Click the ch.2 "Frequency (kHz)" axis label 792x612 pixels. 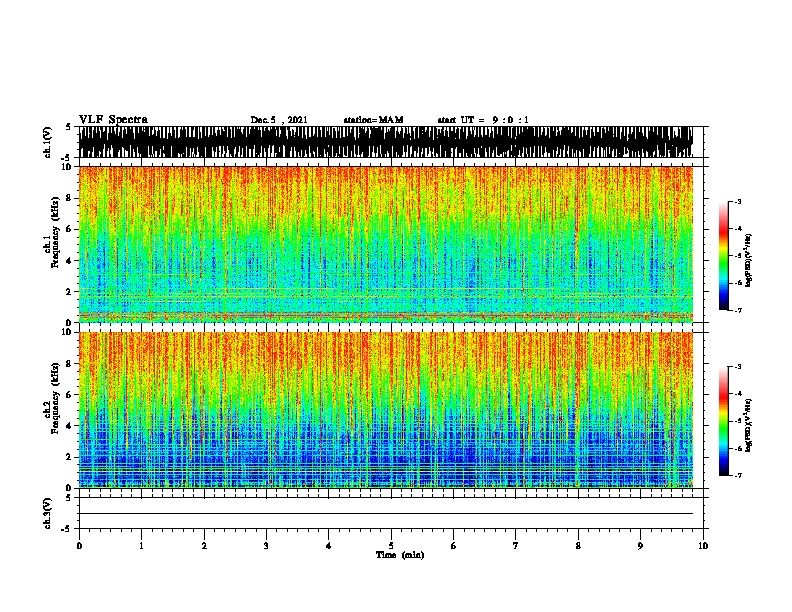55,398
